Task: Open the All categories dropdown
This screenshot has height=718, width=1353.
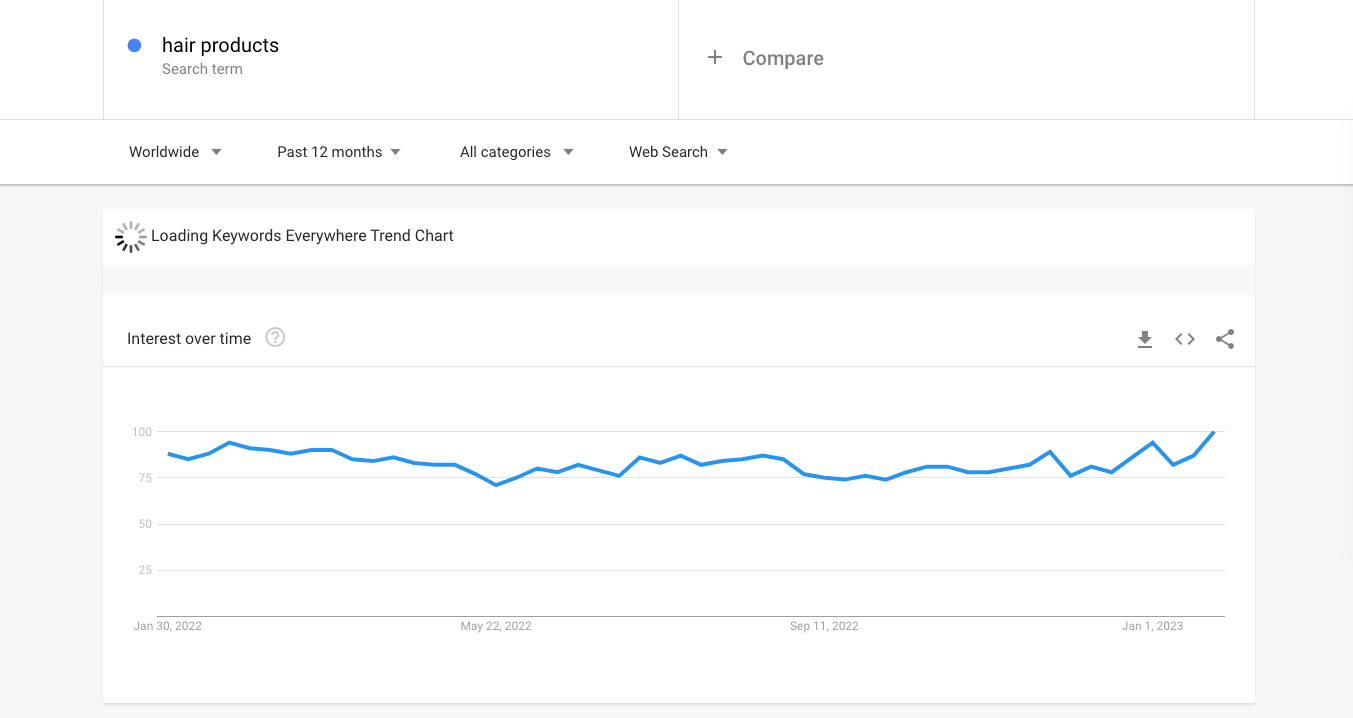Action: [x=516, y=152]
